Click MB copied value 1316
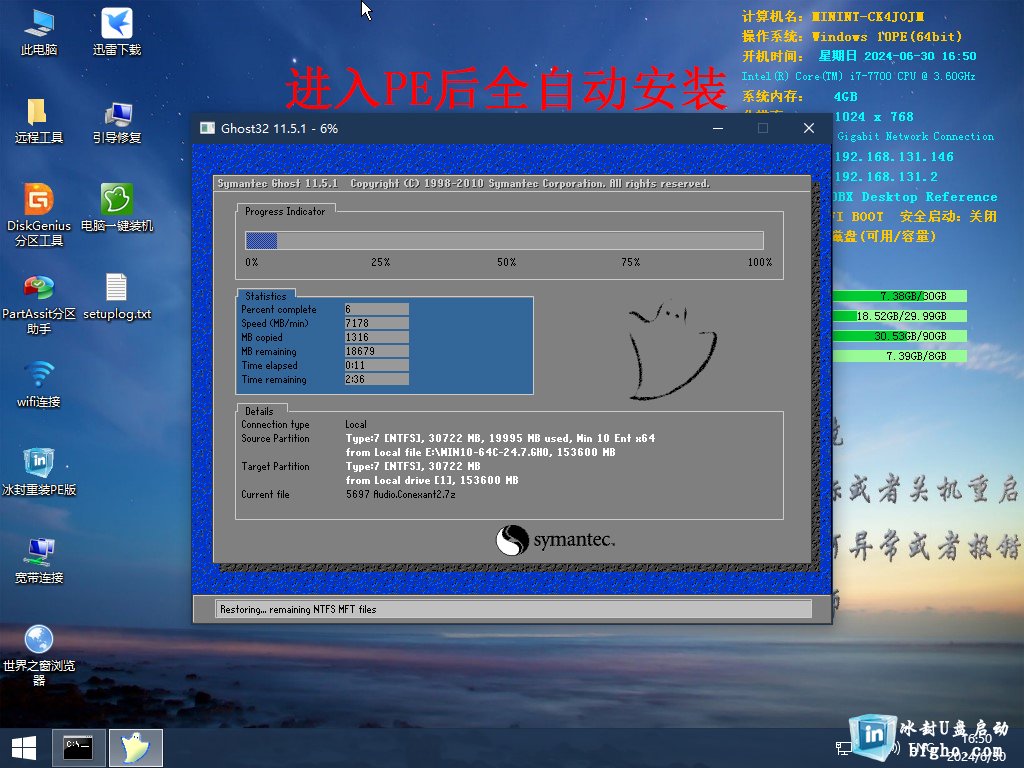1024x768 pixels. (x=377, y=337)
